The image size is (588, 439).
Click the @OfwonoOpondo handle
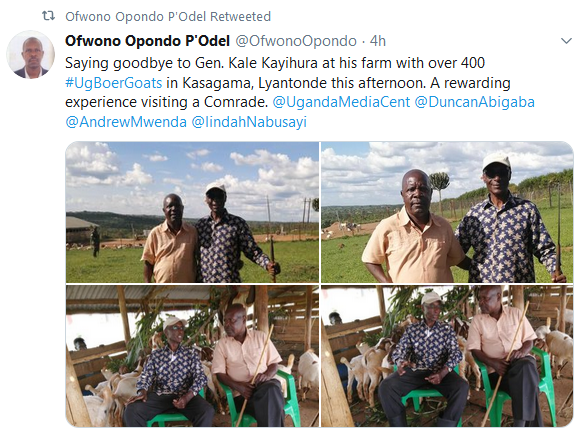[x=296, y=41]
